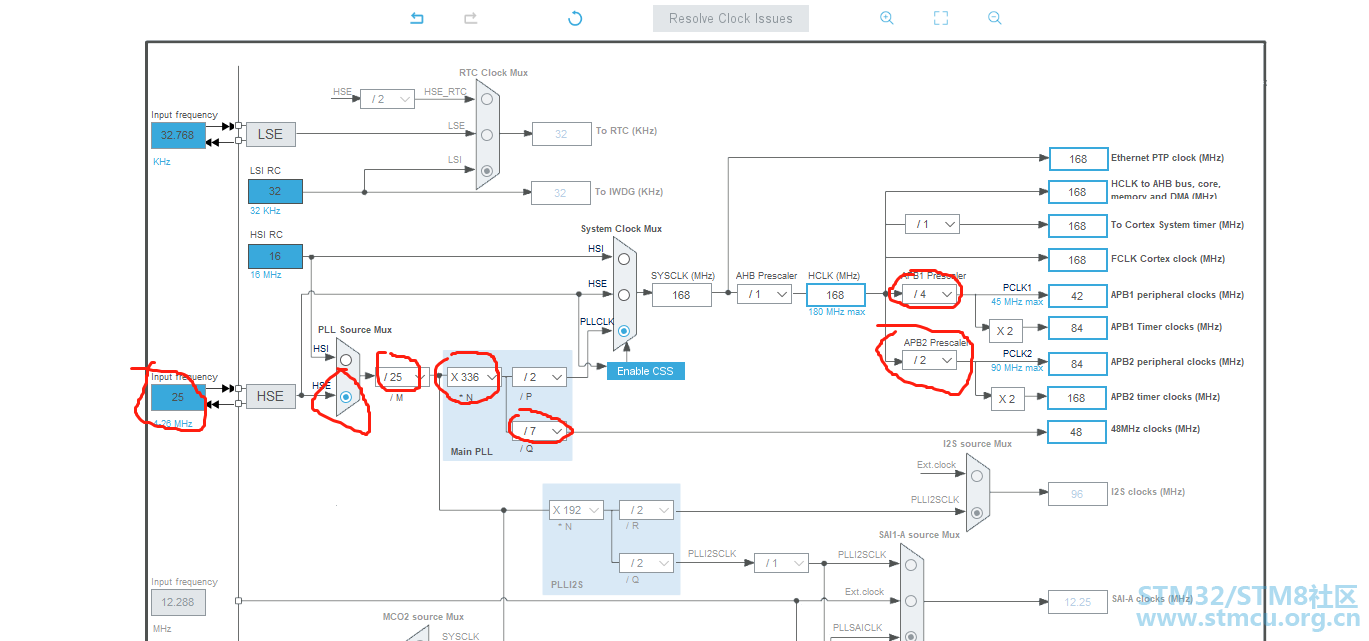
Task: Click Resolve Clock Issues button
Action: click(731, 18)
